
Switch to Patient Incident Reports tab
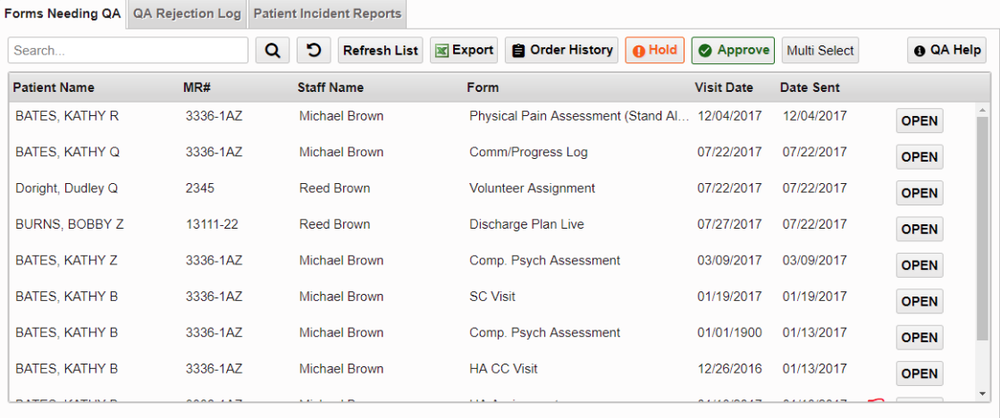[327, 14]
